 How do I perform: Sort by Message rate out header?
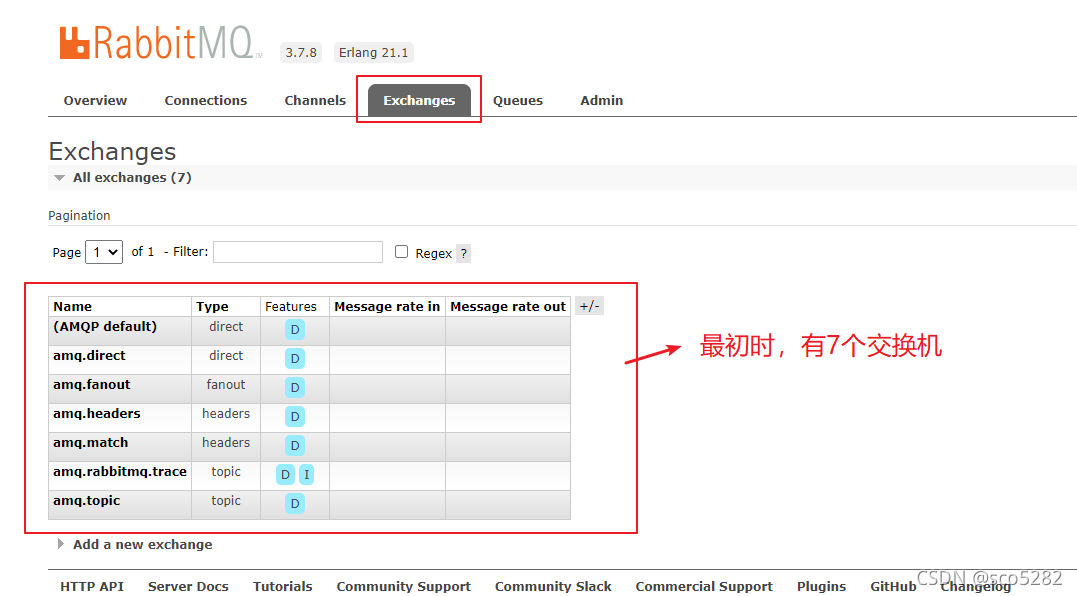(508, 307)
